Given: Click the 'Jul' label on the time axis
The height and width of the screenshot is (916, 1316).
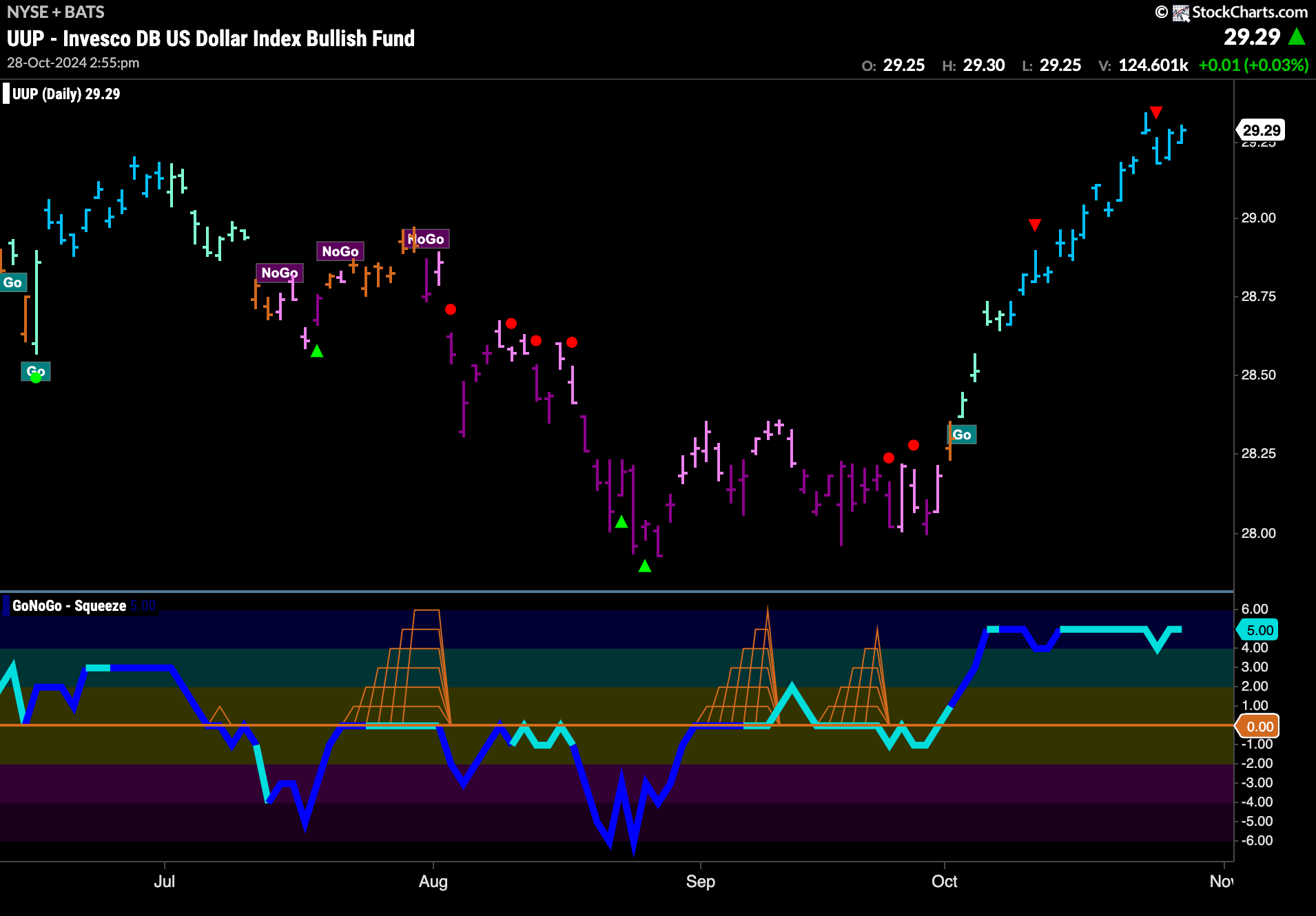Looking at the screenshot, I should [165, 882].
